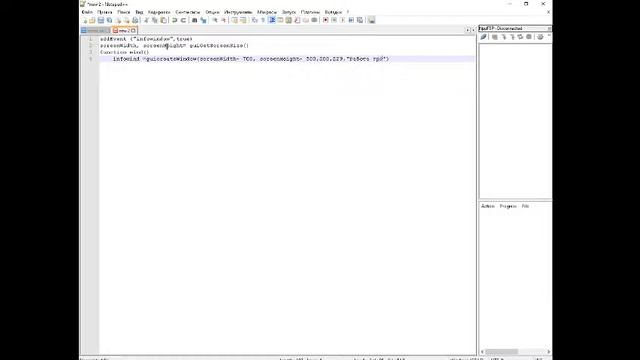Click the Copy toolbar icon
The height and width of the screenshot is (360, 640).
pos(155,20)
